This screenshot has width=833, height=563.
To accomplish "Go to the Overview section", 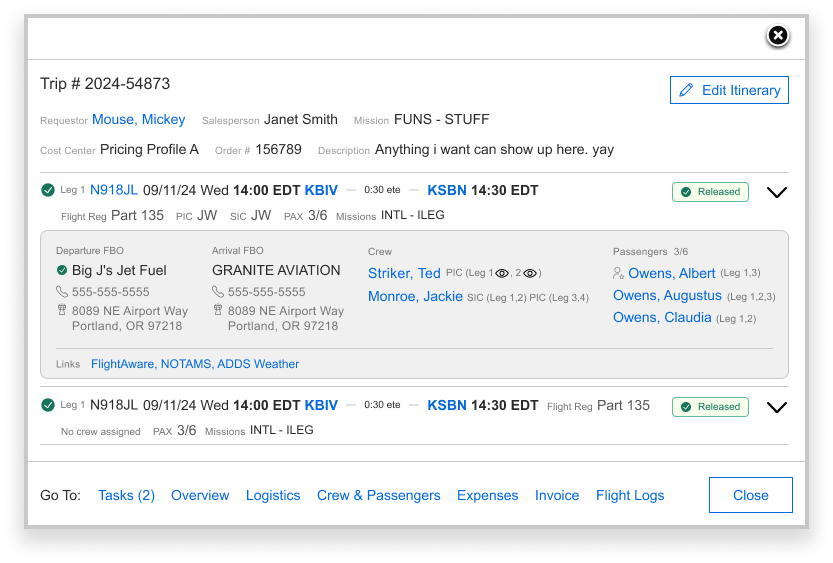I will tap(200, 495).
